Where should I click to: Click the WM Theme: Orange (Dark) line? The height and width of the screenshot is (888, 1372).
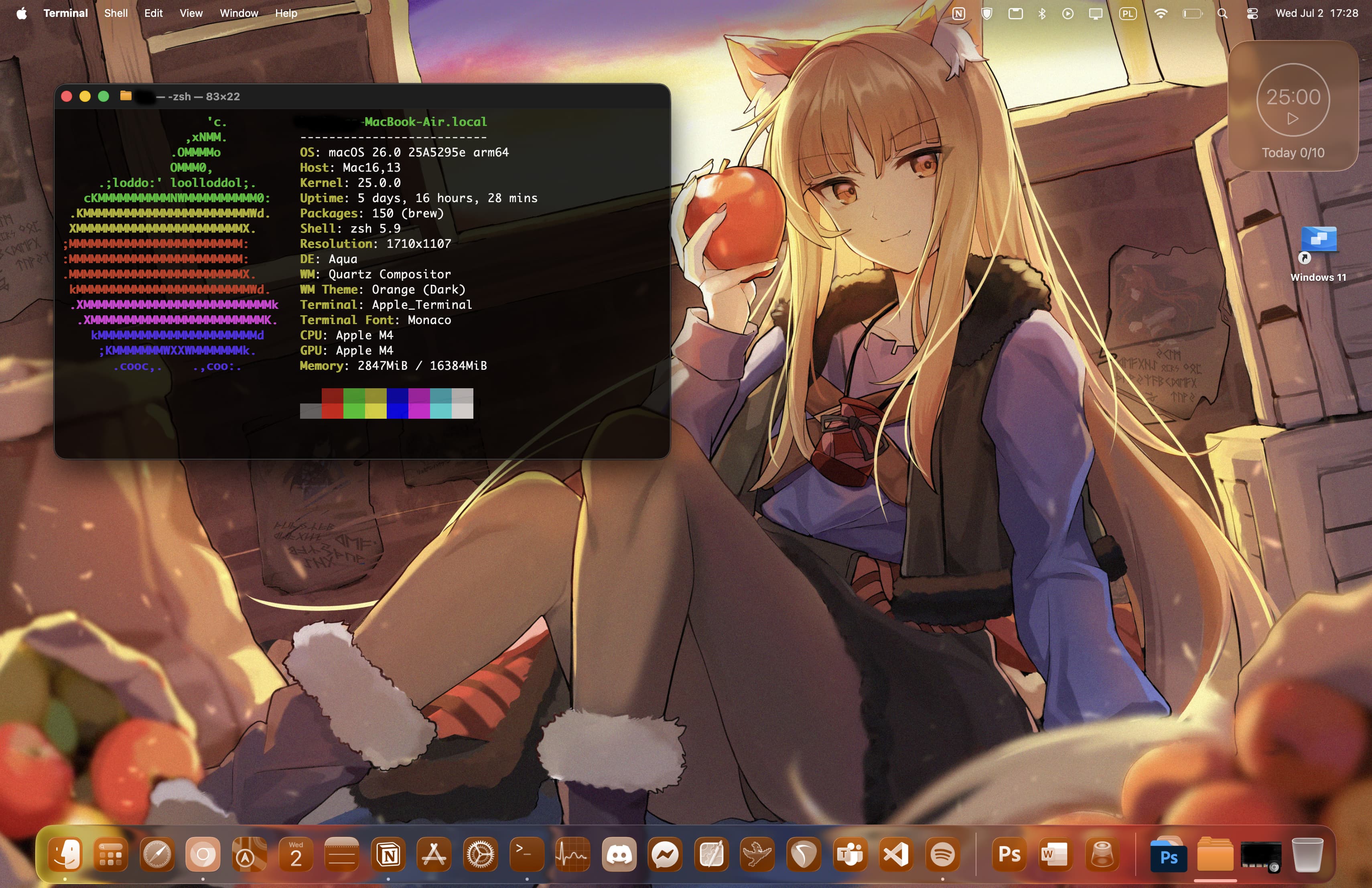pyautogui.click(x=382, y=289)
